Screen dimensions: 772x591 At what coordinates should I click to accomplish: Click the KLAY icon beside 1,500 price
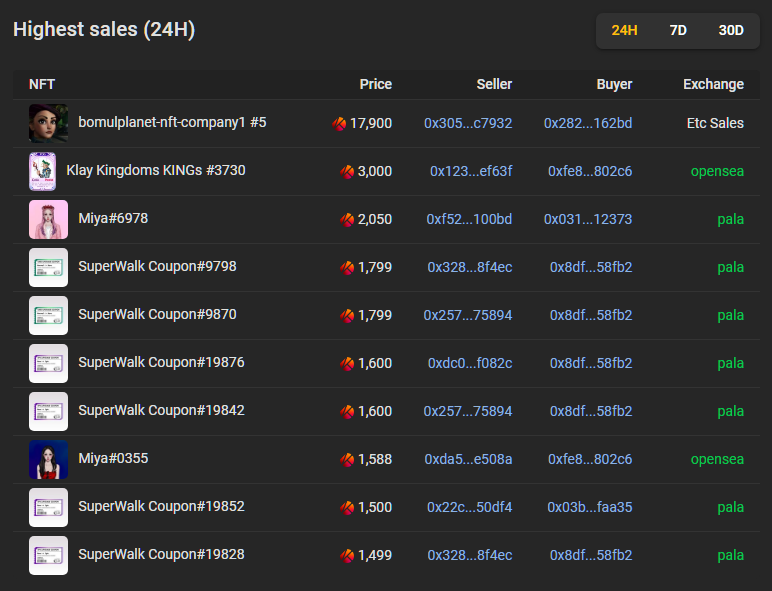pyautogui.click(x=347, y=507)
